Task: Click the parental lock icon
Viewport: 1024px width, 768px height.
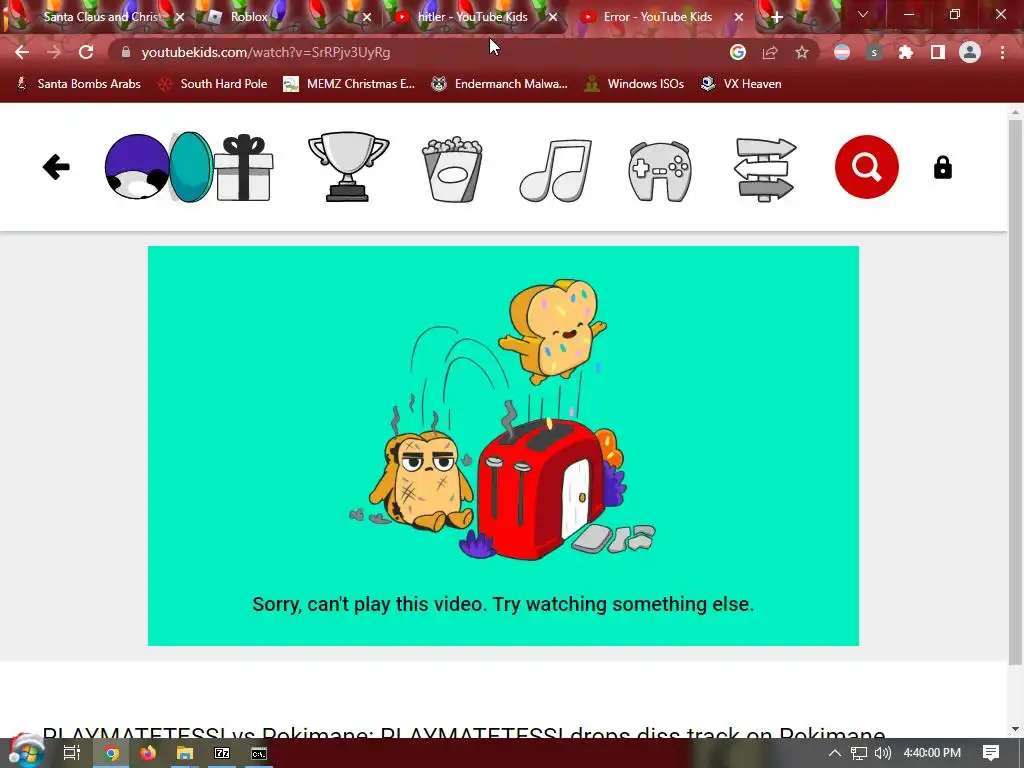Action: coord(942,167)
